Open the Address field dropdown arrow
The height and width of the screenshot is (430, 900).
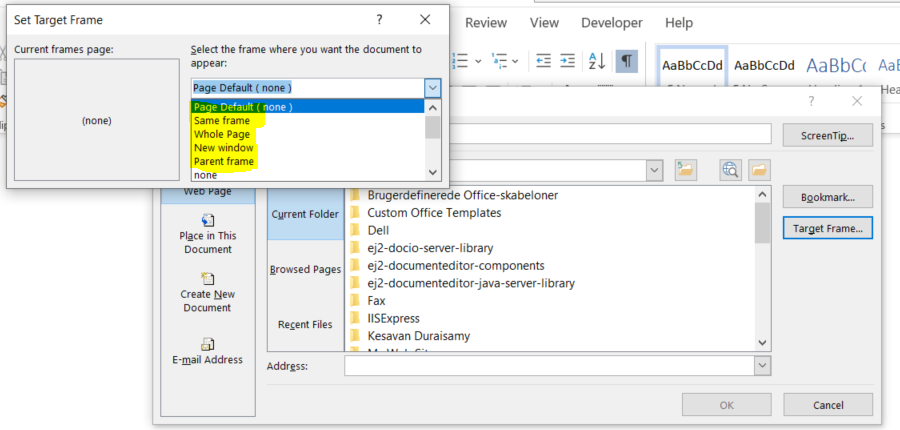coord(763,367)
